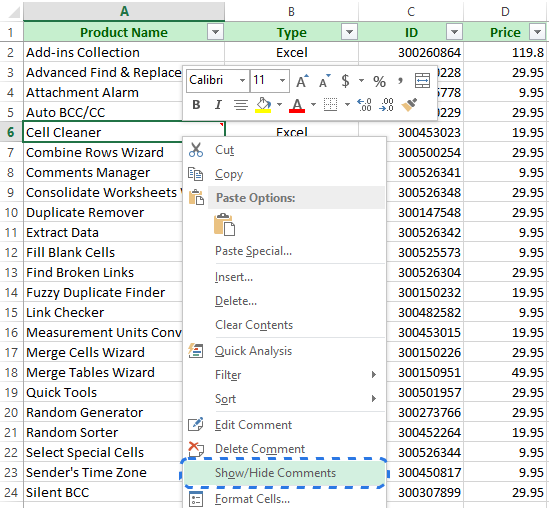Select the Add-ins Collection cell
549x508 pixels.
tap(124, 52)
